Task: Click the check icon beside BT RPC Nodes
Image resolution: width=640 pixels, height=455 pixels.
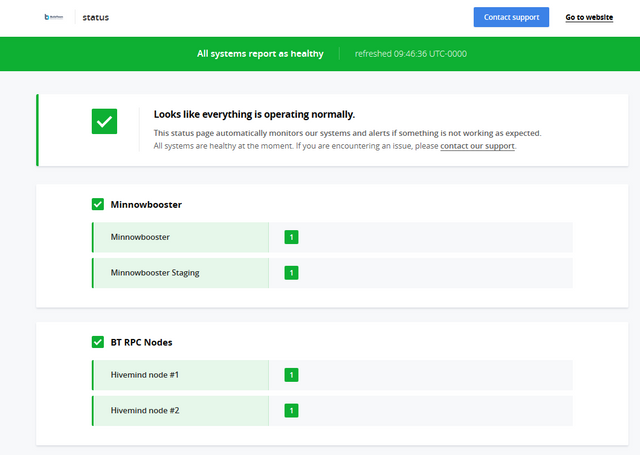Action: 98,342
